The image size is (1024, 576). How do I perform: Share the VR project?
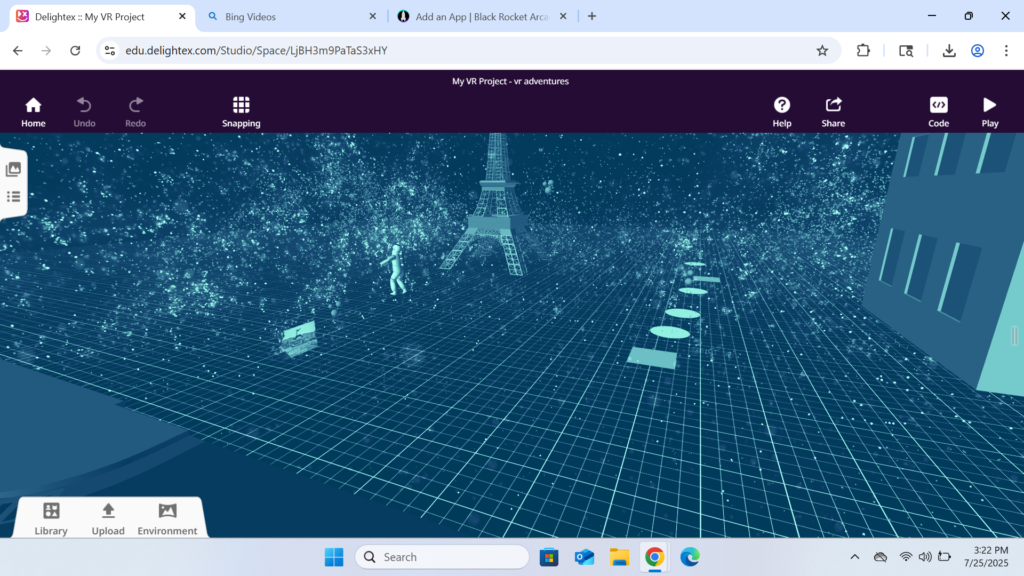833,112
